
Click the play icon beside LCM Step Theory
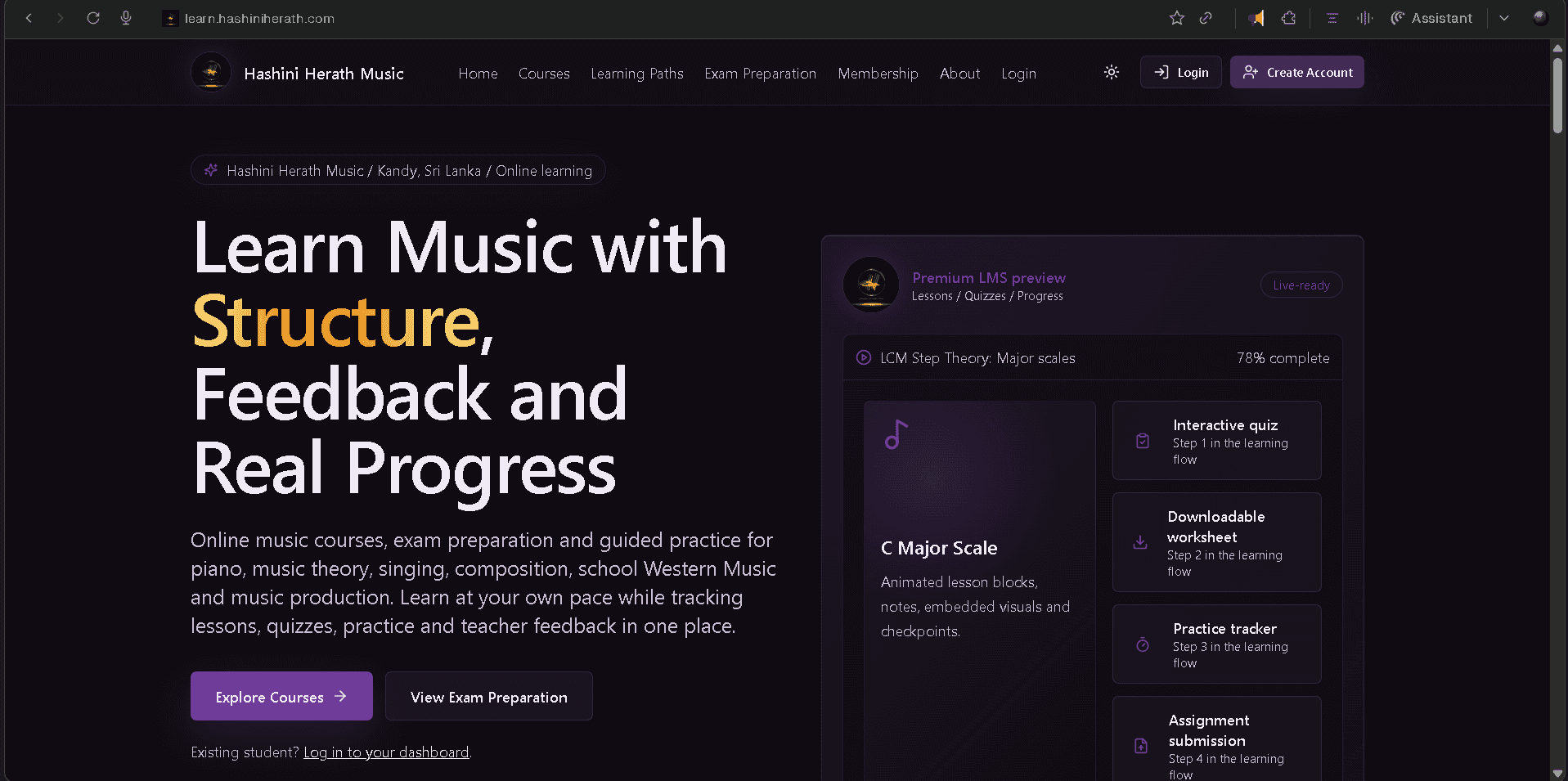[863, 357]
